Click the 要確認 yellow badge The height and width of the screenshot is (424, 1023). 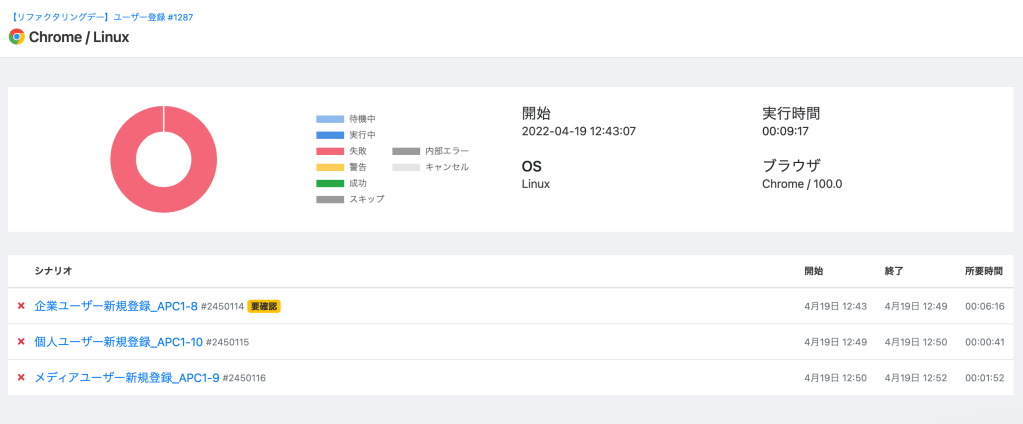point(264,306)
